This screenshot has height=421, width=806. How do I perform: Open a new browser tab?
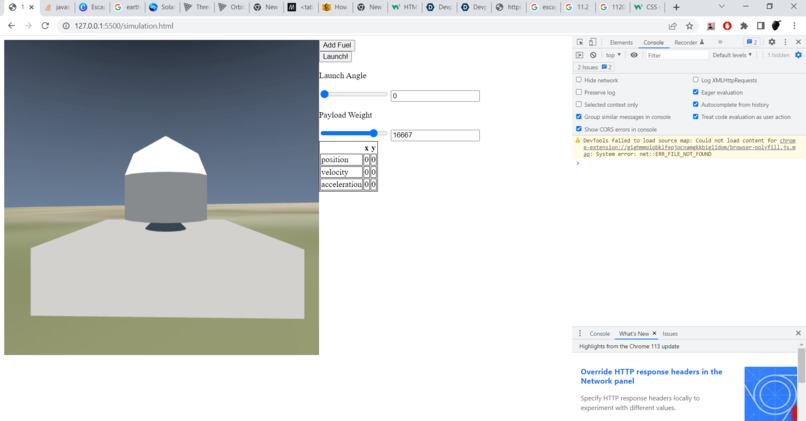click(x=676, y=7)
